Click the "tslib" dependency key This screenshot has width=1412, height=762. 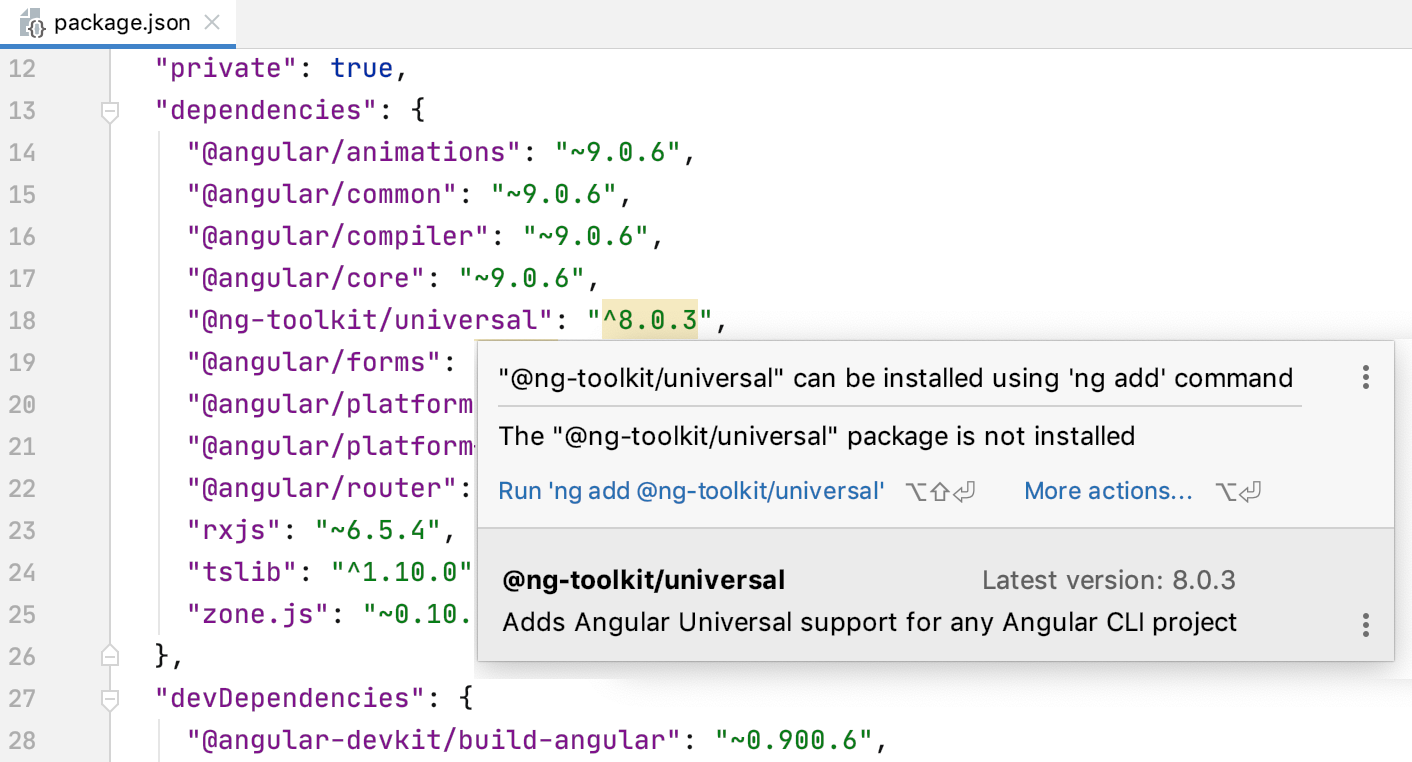point(241,572)
